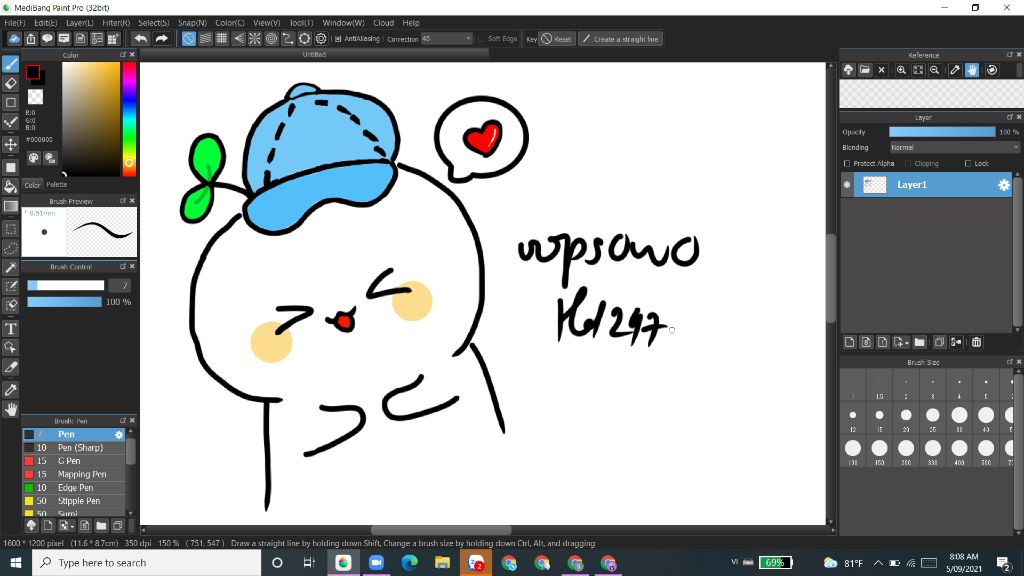1024x576 pixels.
Task: Click Create a straight line button
Action: [620, 39]
